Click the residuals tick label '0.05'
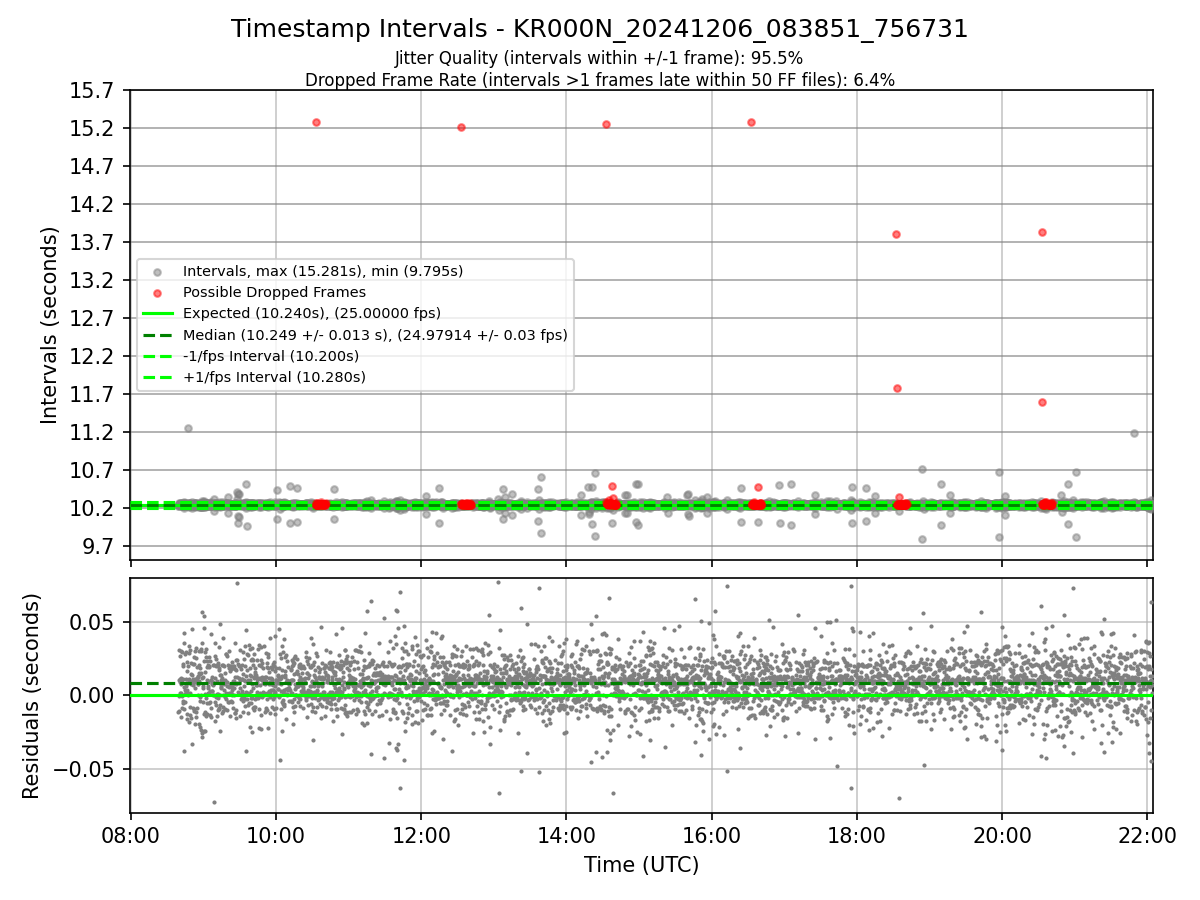Viewport: 1200px width, 900px height. (93, 622)
